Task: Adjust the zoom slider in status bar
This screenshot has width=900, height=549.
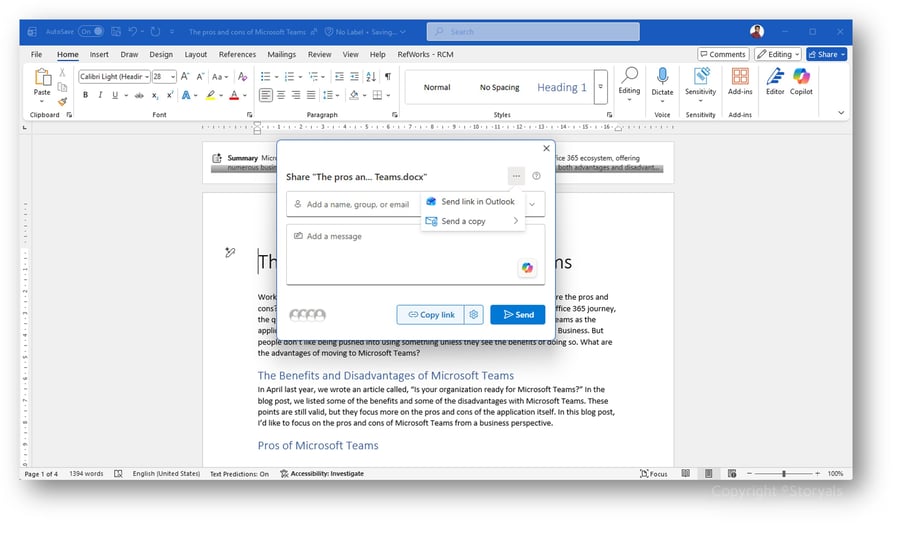Action: [x=783, y=474]
